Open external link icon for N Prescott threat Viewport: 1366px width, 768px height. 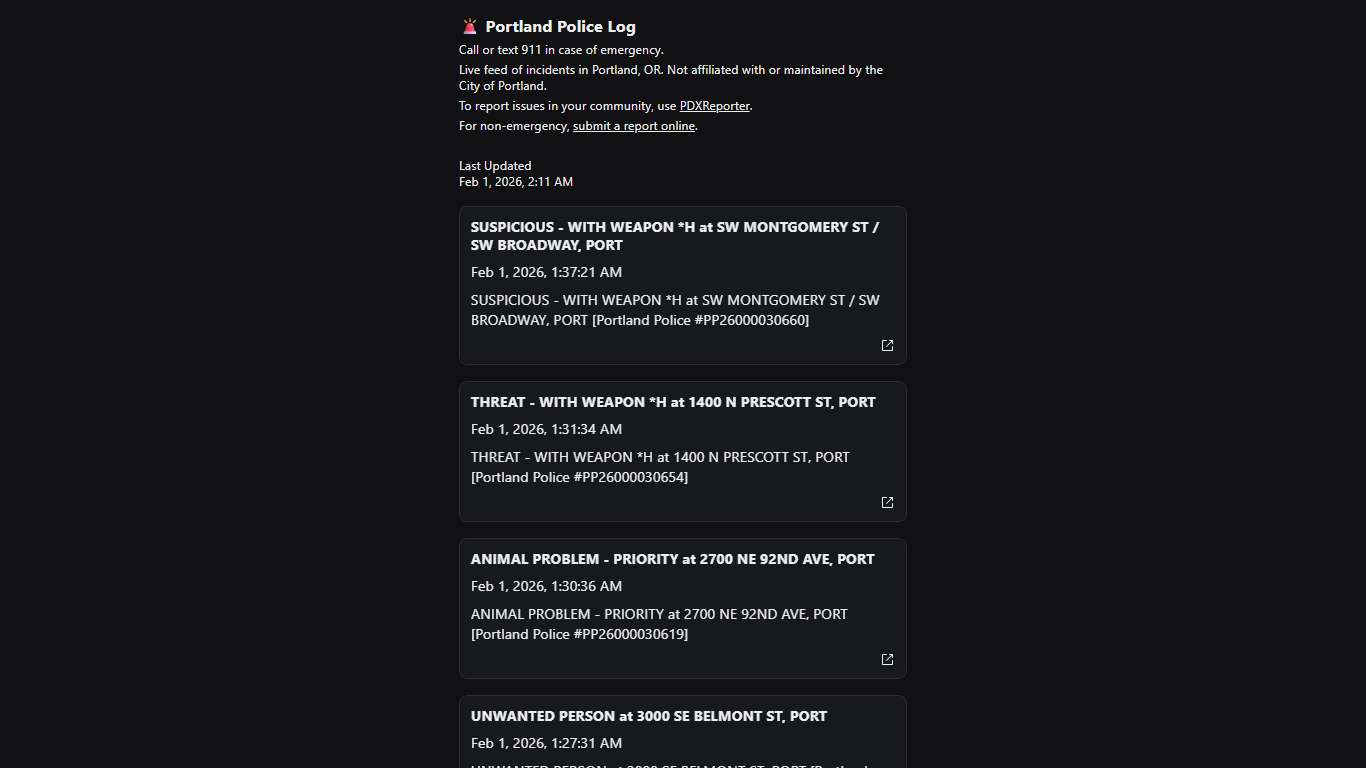[887, 502]
